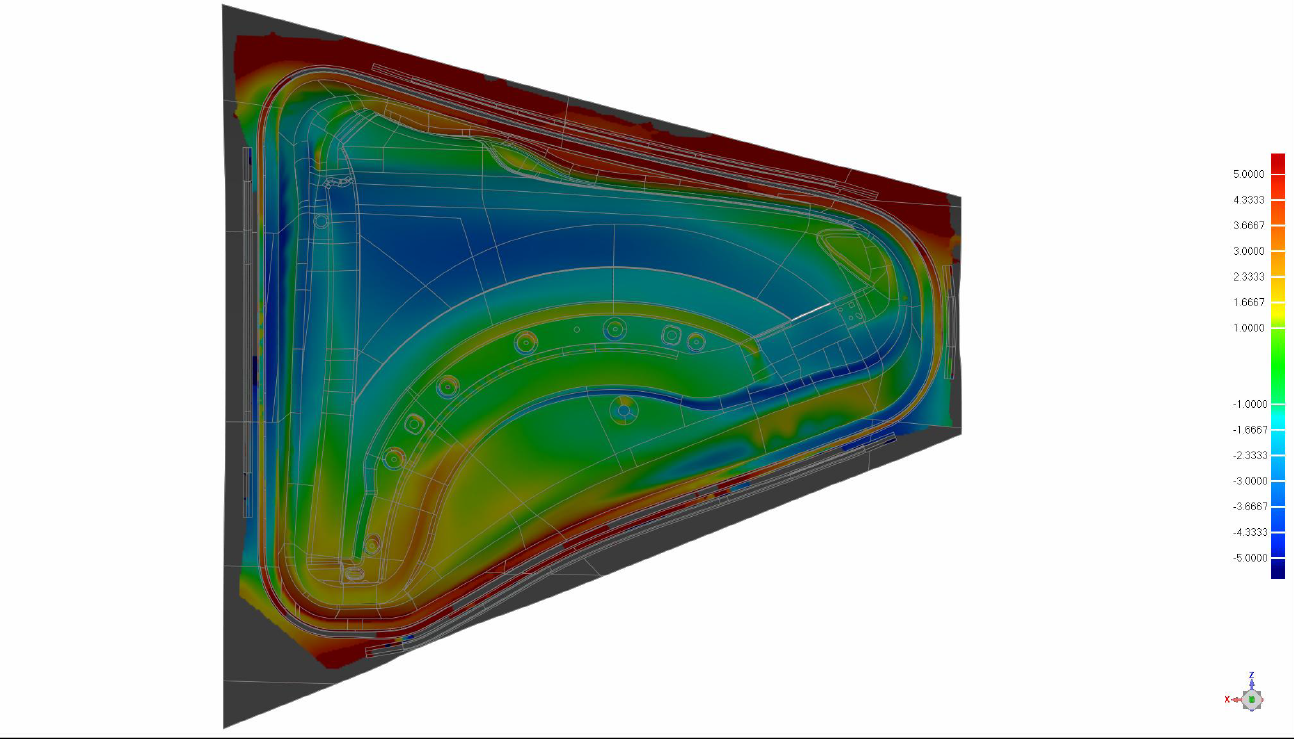This screenshot has width=1294, height=739.
Task: Click the -4.3333 legend scale label
Action: coord(1248,532)
